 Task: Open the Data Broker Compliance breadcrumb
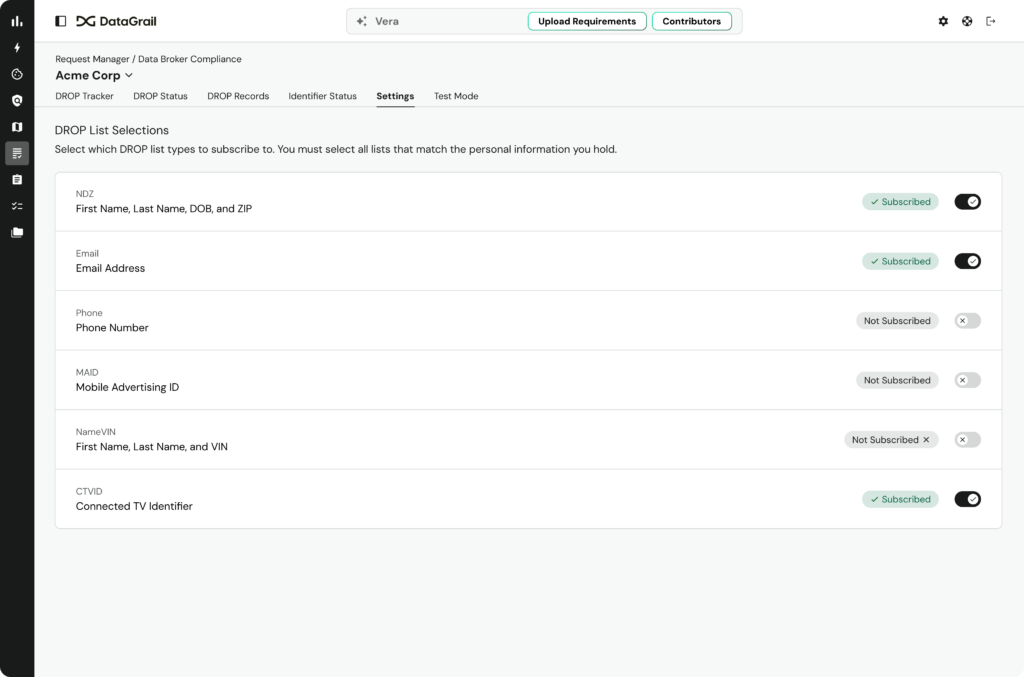click(189, 59)
